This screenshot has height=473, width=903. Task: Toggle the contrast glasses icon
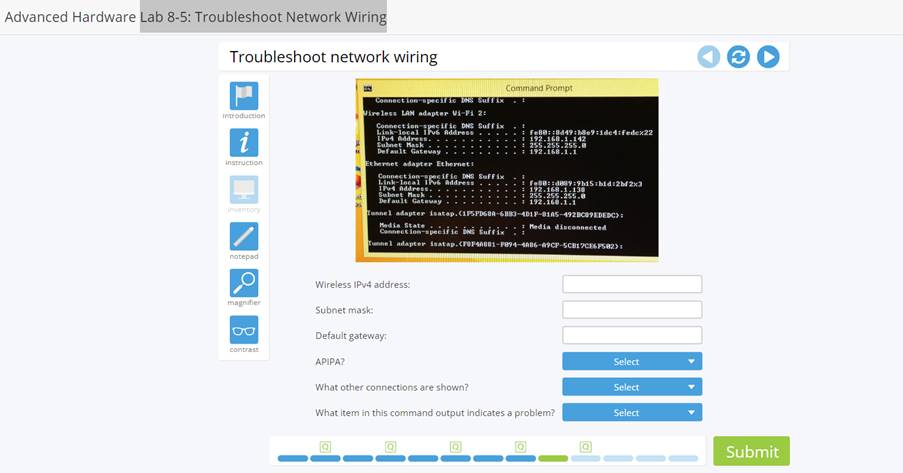244,330
